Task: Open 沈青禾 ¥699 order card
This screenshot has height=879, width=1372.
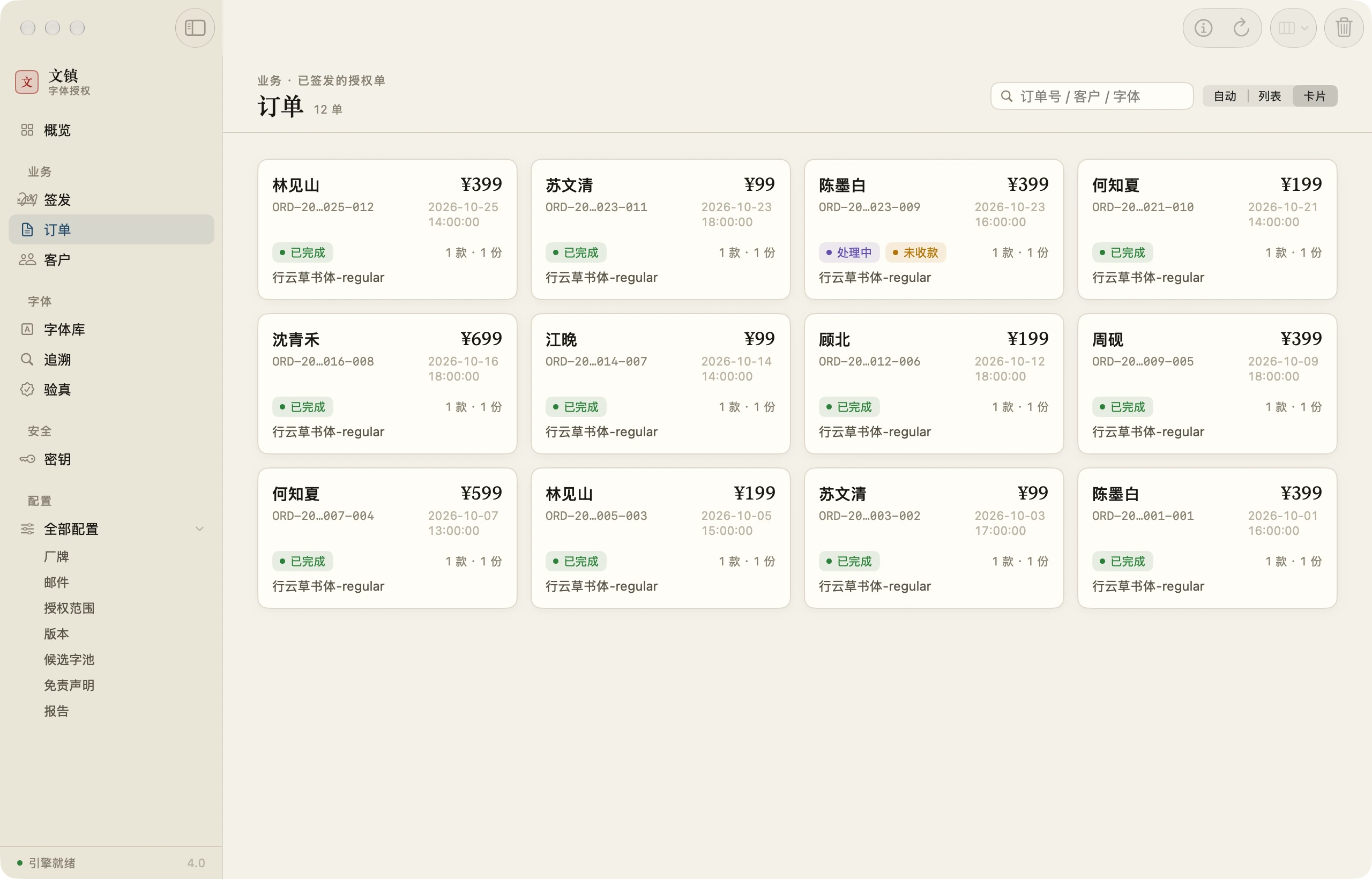Action: tap(387, 384)
